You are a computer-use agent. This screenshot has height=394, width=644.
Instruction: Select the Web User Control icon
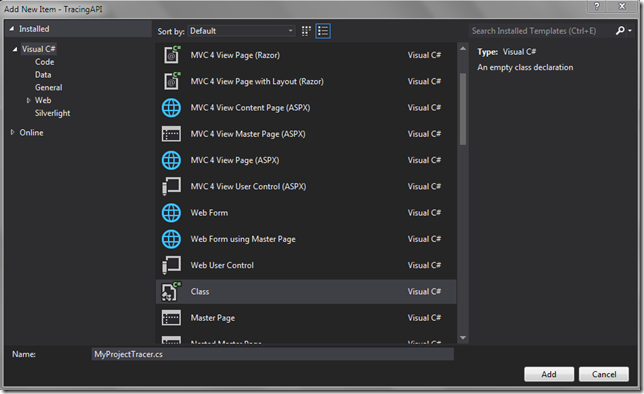coord(171,265)
